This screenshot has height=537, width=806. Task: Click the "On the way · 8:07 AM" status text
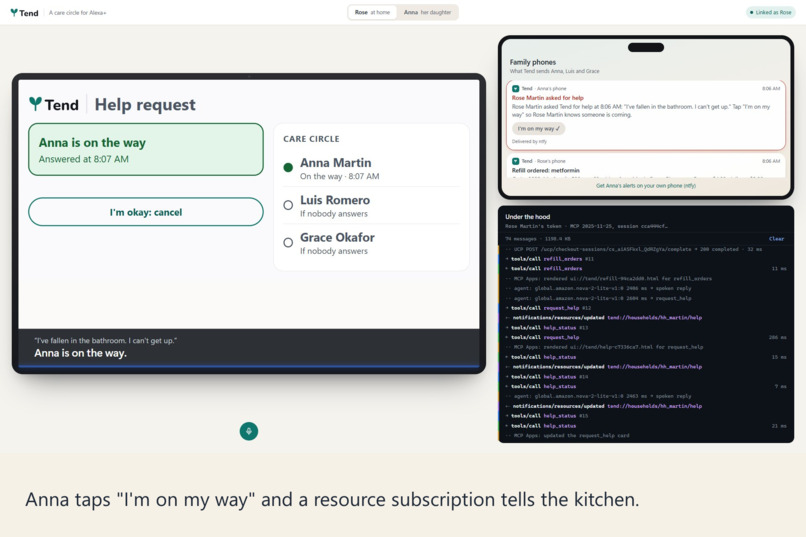tap(340, 176)
